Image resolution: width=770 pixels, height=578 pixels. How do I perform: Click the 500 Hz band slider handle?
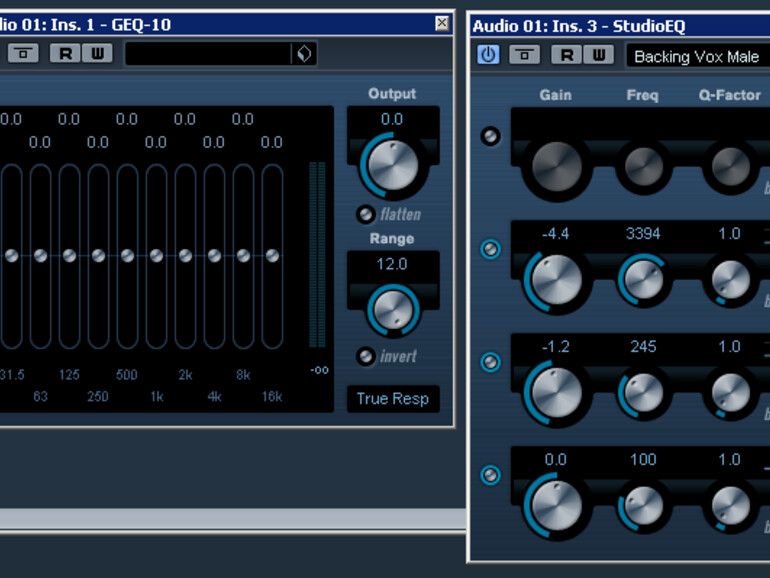point(128,256)
